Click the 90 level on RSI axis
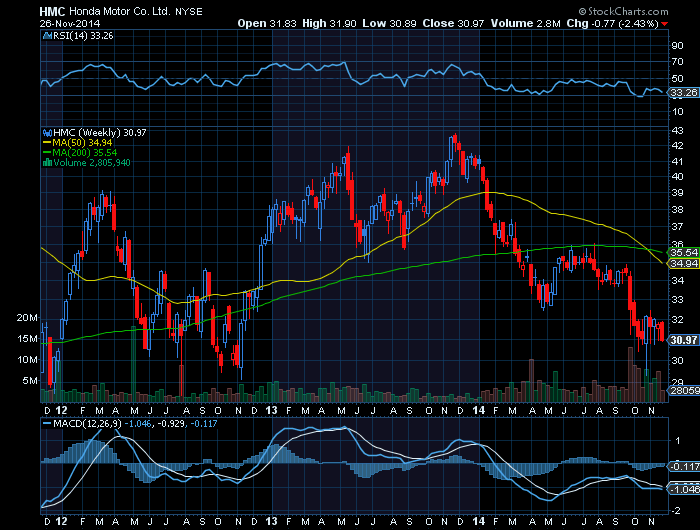The height and width of the screenshot is (530, 700). (x=677, y=46)
